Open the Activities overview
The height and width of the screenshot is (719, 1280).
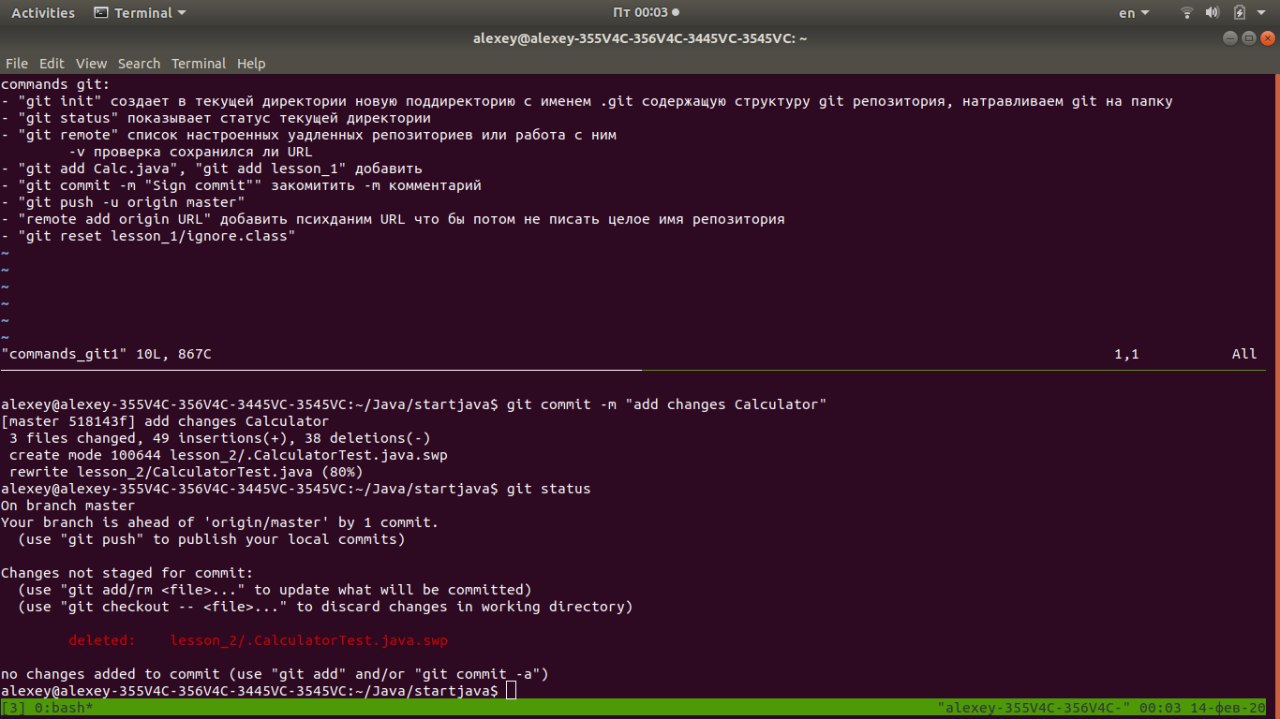tap(43, 13)
